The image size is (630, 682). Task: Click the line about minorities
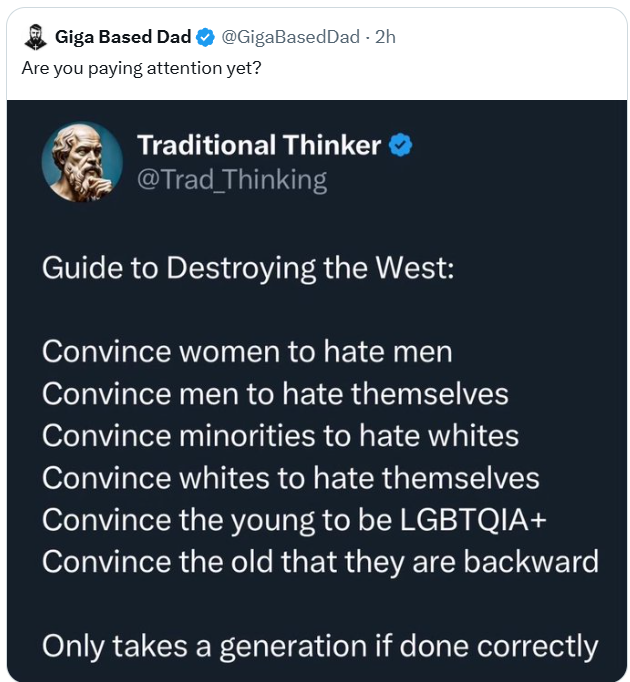280,436
